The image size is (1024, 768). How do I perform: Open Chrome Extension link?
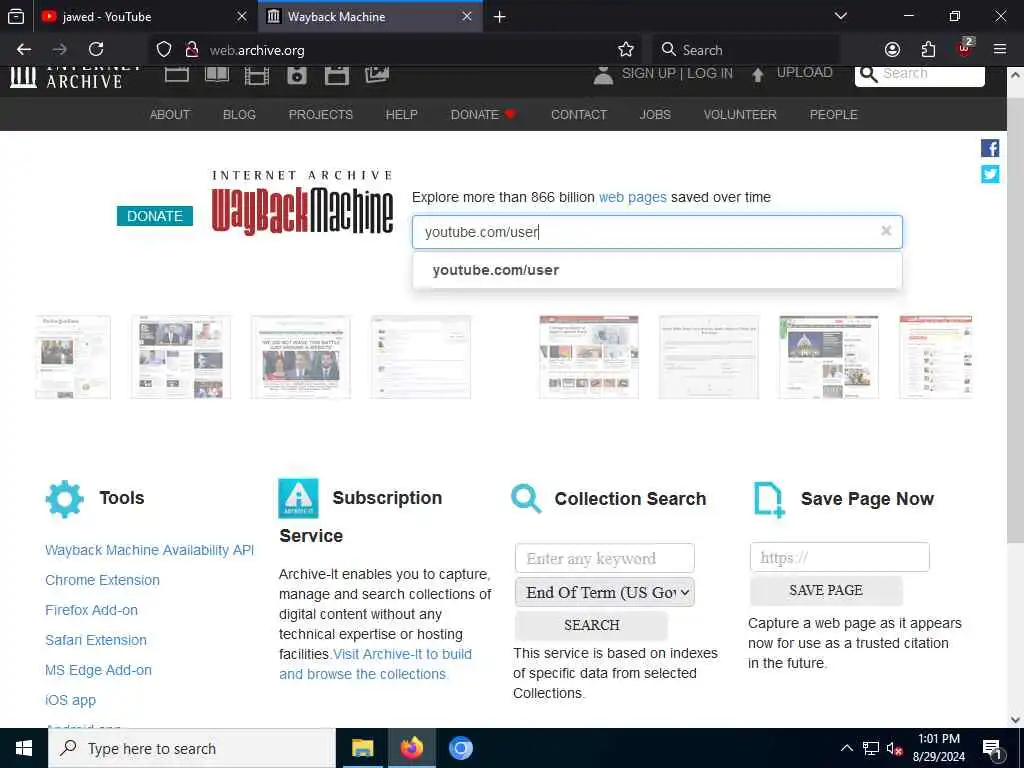click(x=103, y=581)
